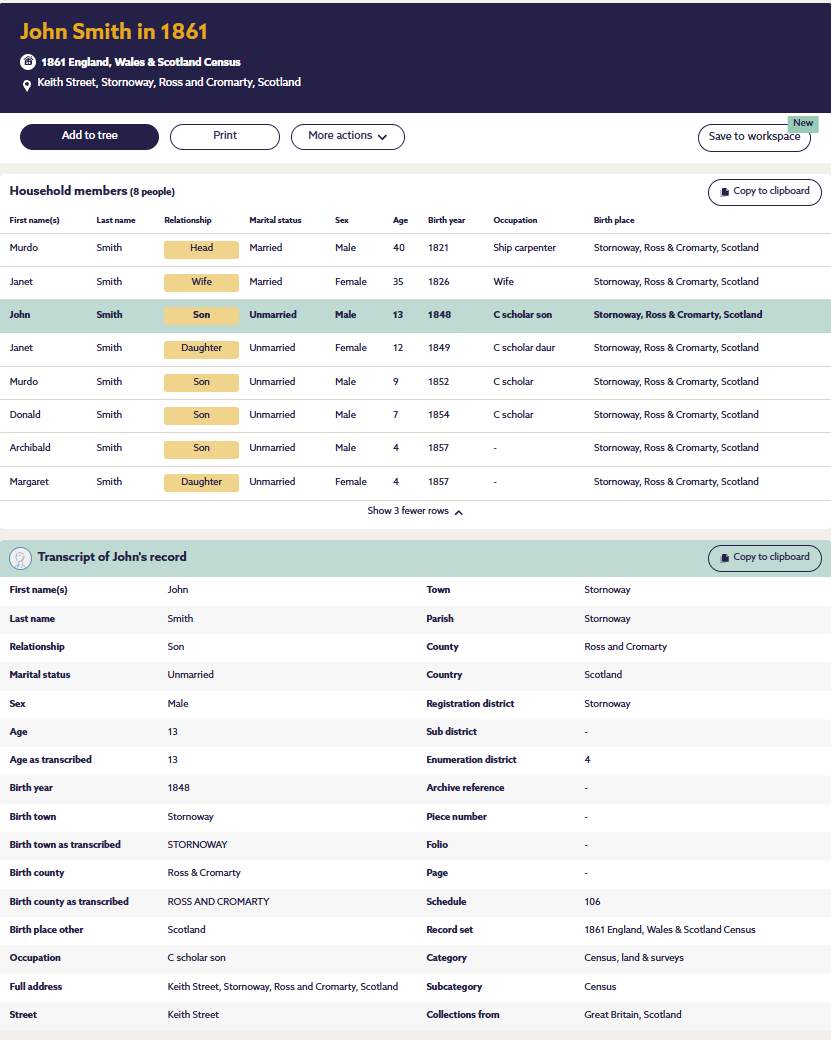Viewport: 831px width, 1040px height.
Task: Click the Subcategory value Census
Action: tap(600, 986)
